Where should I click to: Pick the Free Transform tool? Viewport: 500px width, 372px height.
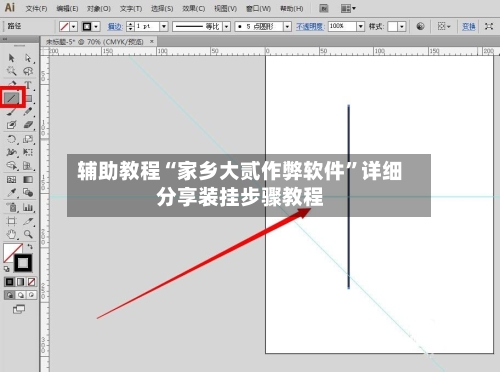(28, 152)
